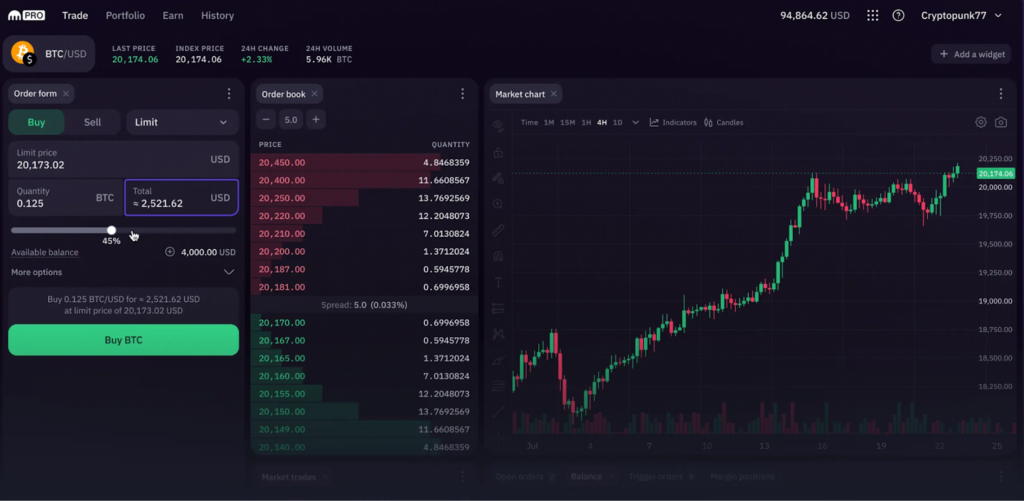Open the help question-mark icon
Screen dimensions: 1024x501
(898, 16)
